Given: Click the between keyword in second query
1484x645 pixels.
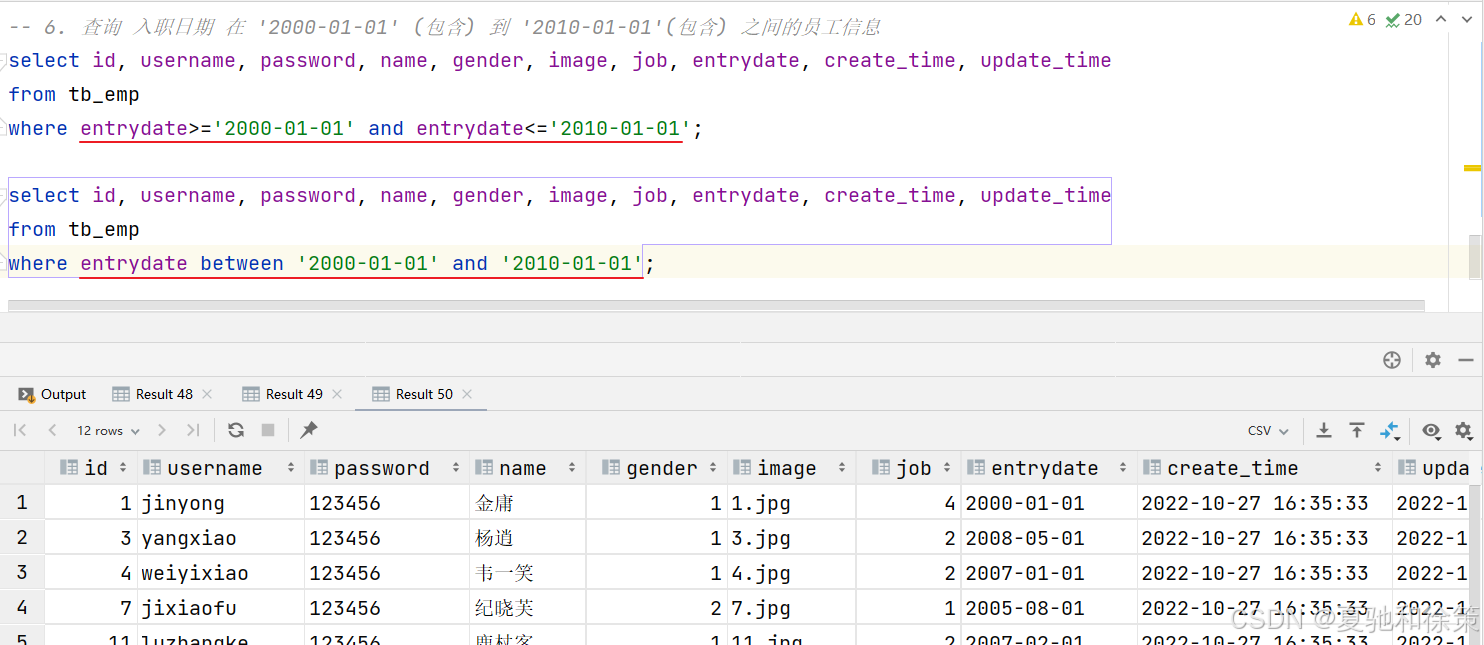Looking at the screenshot, I should tap(242, 263).
